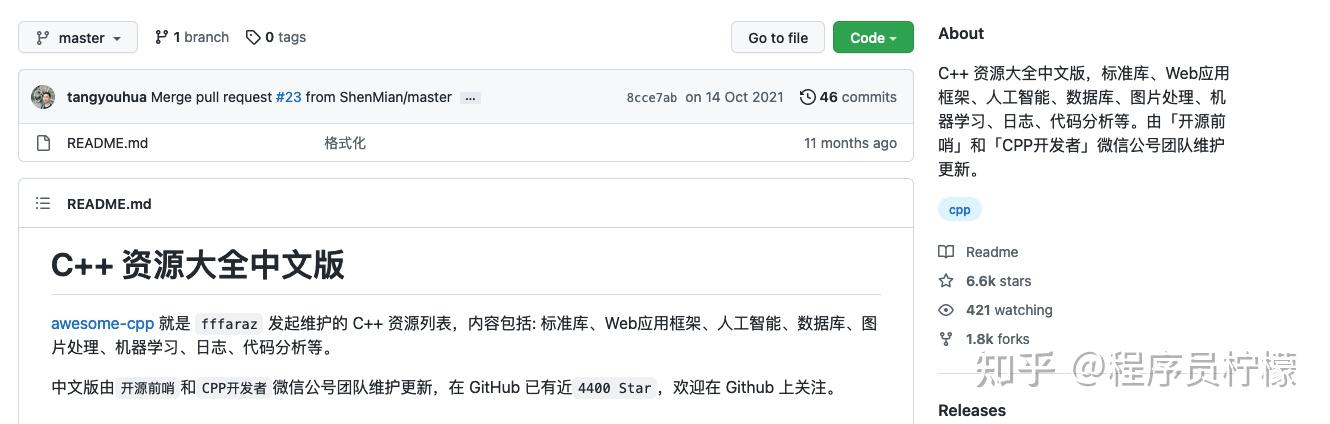
Task: Open the master branch dropdown
Action: tap(78, 38)
